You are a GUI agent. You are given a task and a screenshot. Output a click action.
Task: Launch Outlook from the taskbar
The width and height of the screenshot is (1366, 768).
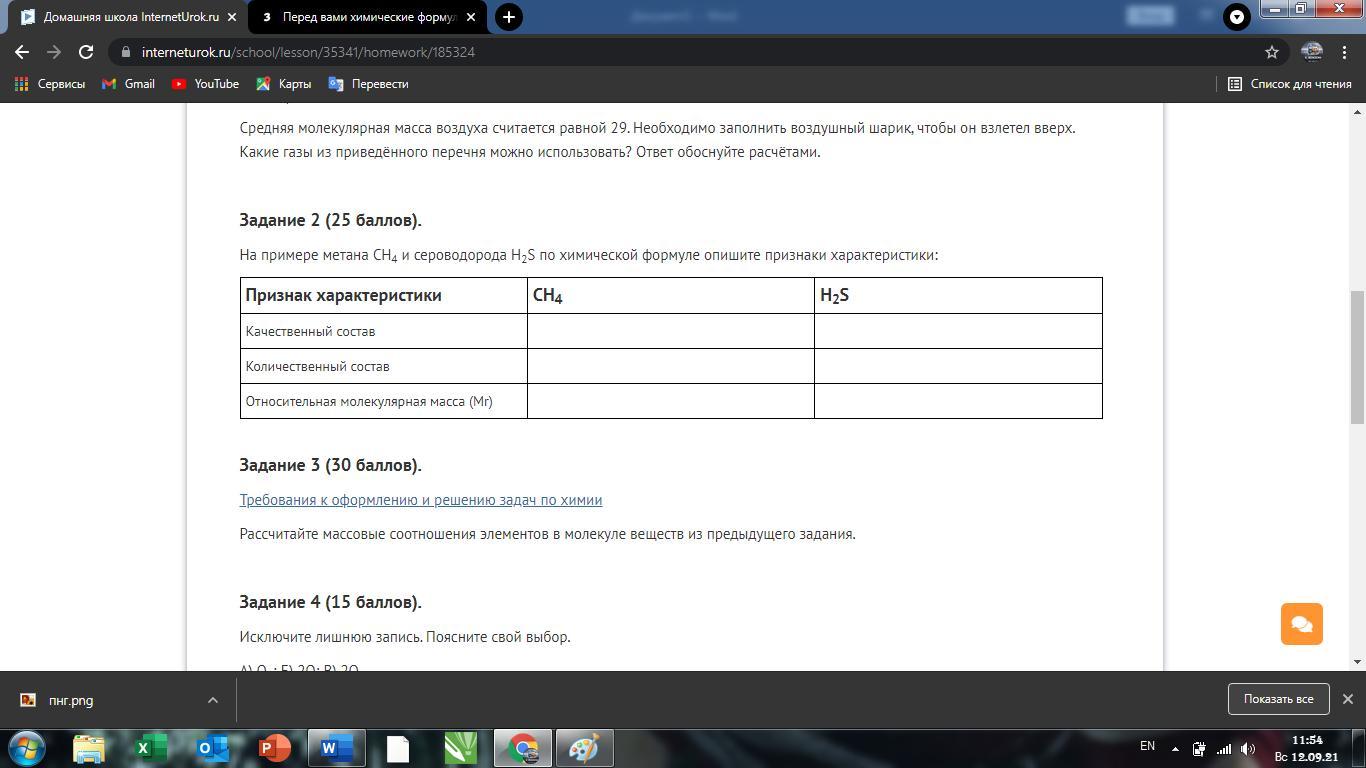tap(213, 748)
